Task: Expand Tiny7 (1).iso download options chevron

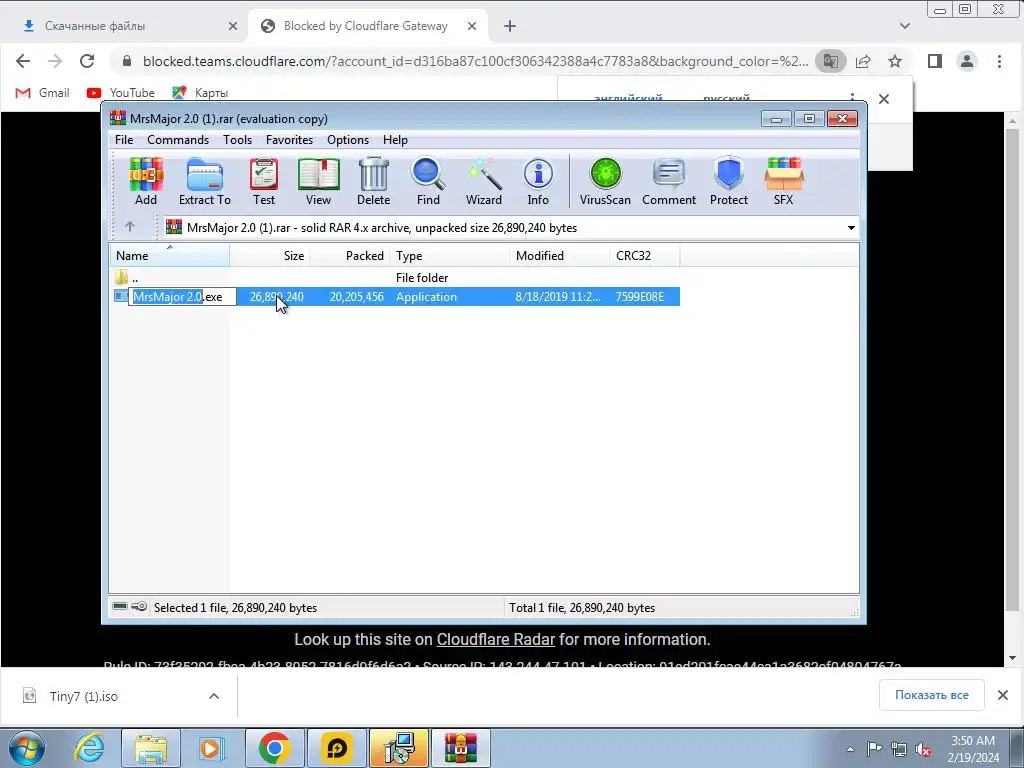Action: [214, 696]
